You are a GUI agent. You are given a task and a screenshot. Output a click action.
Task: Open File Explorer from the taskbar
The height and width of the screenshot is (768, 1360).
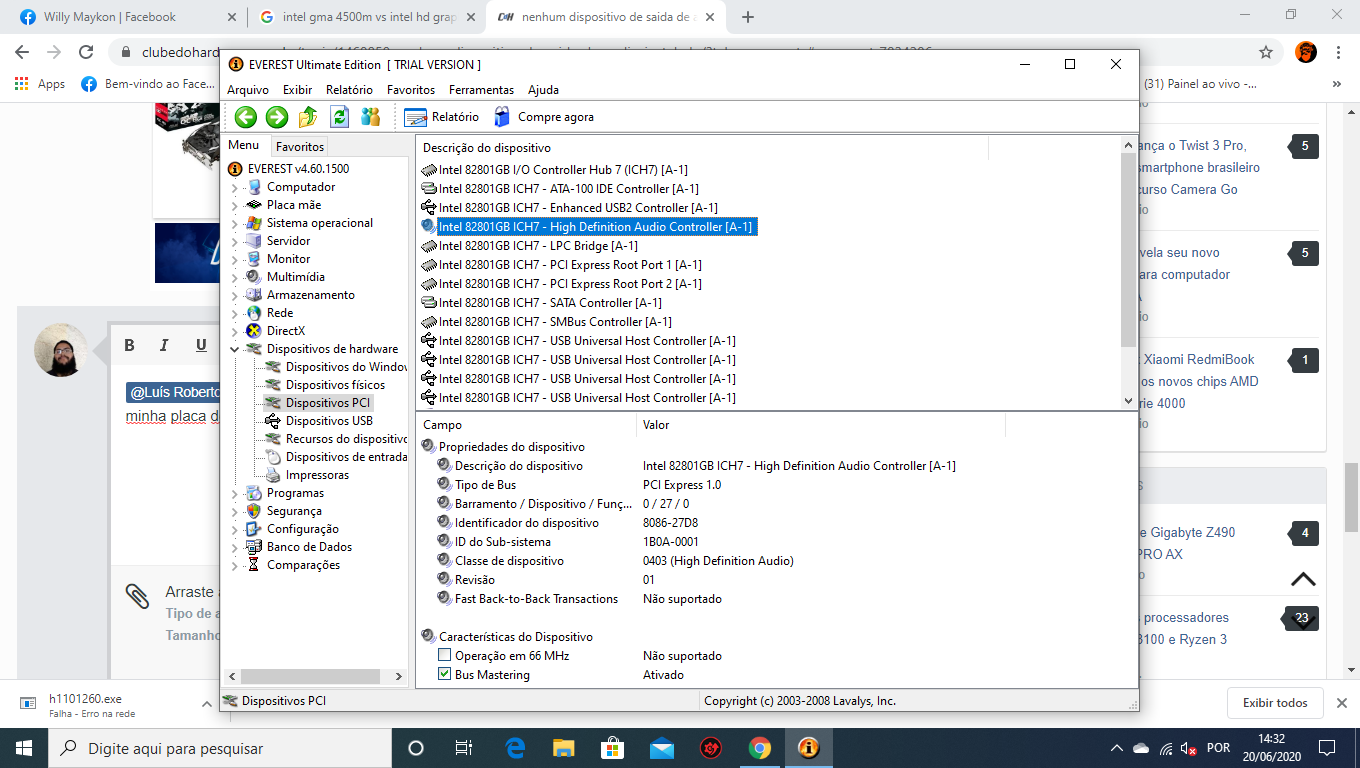(564, 748)
